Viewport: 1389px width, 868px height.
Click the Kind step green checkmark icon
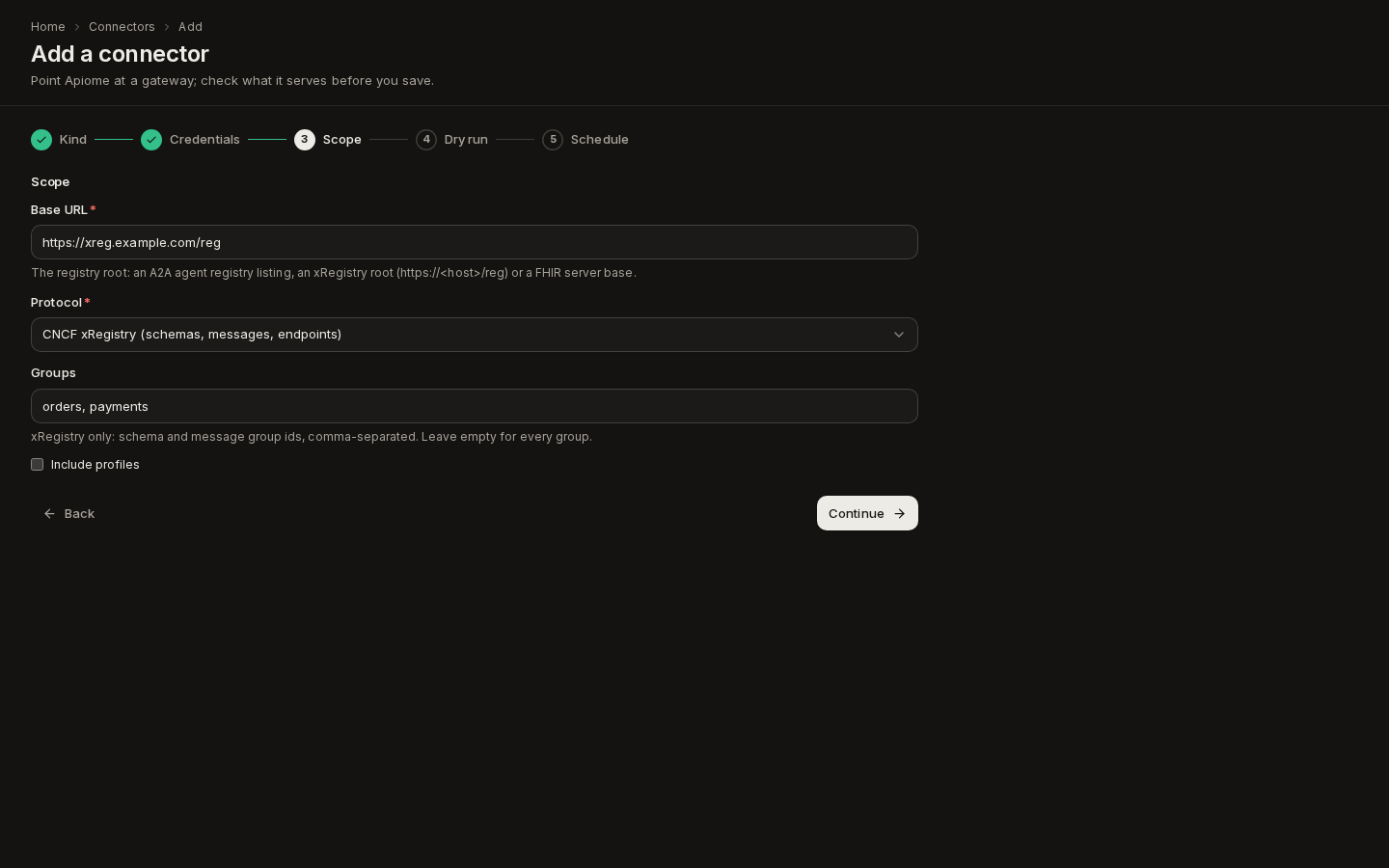click(x=41, y=140)
